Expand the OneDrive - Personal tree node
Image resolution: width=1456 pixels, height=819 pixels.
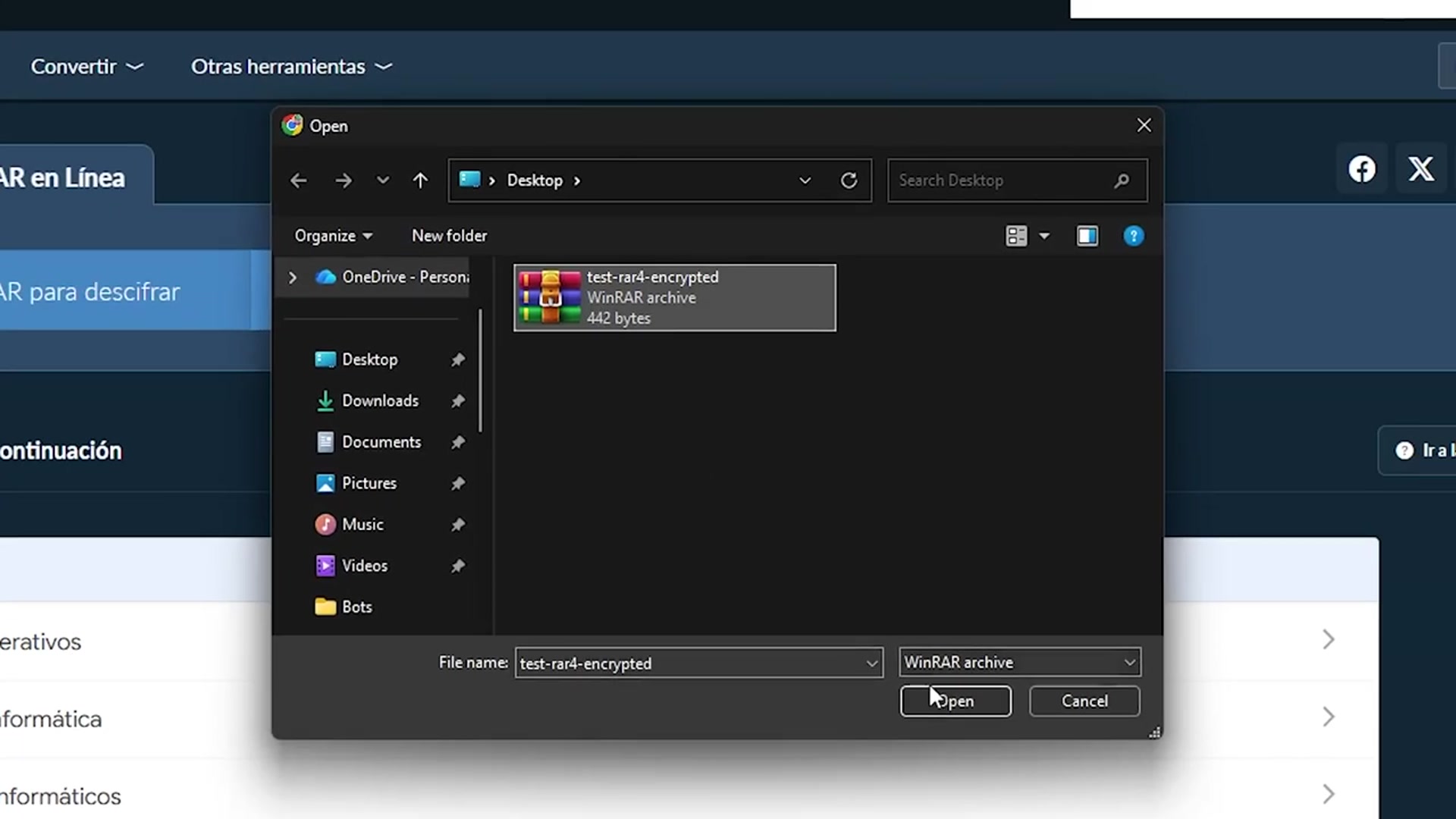pos(293,278)
